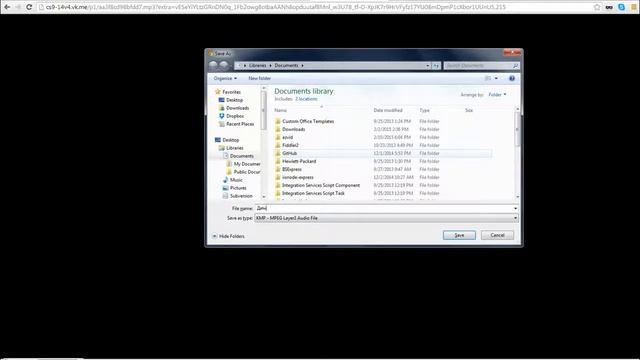Click the navigation pane scroll down arrow
Image resolution: width=640 pixels, height=360 pixels.
[x=264, y=197]
